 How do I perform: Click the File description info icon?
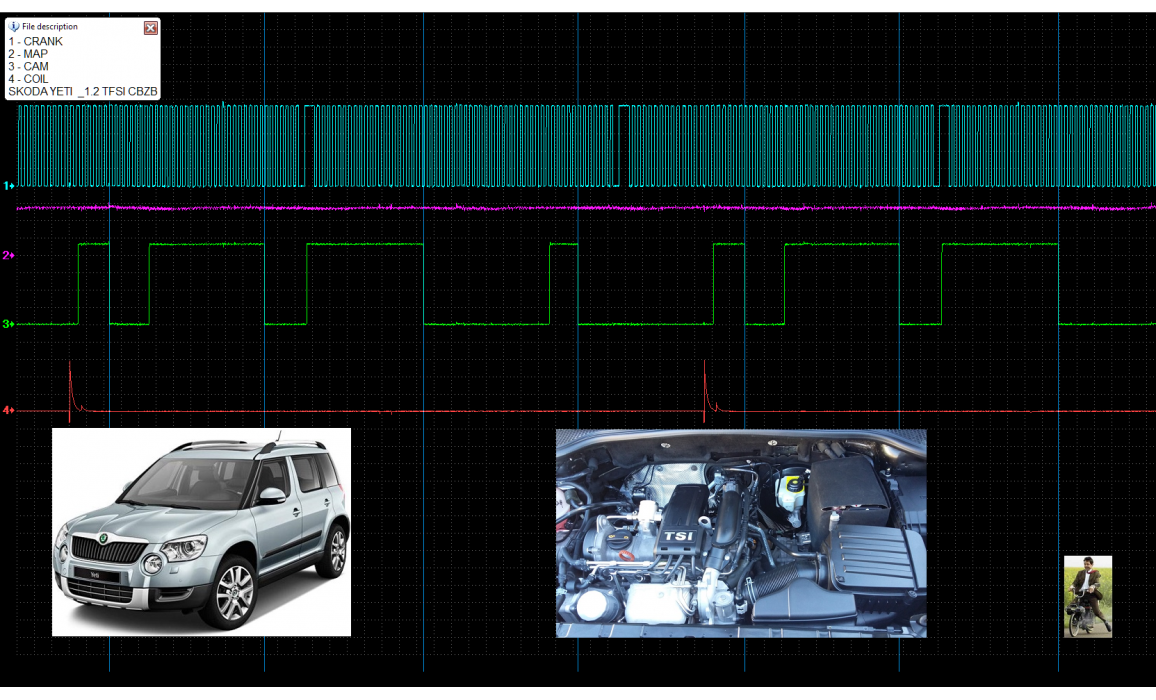(x=14, y=27)
